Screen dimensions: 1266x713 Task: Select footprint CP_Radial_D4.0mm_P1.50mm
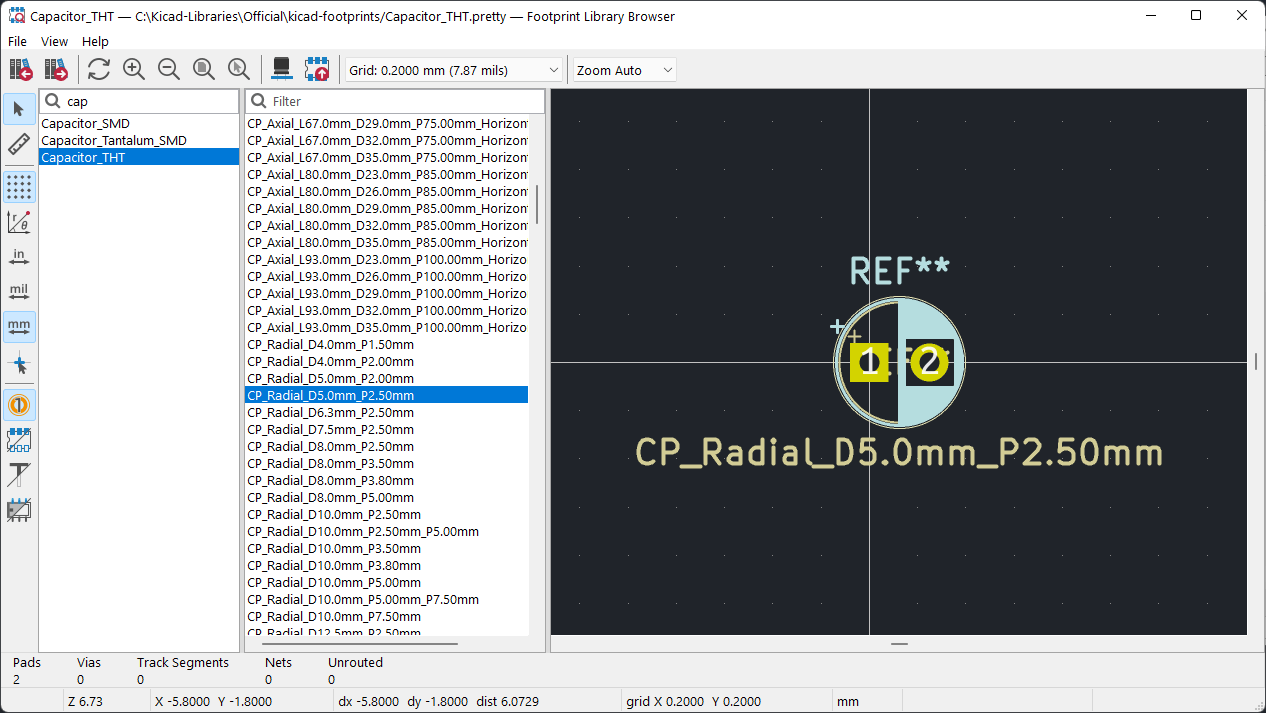[x=387, y=345]
